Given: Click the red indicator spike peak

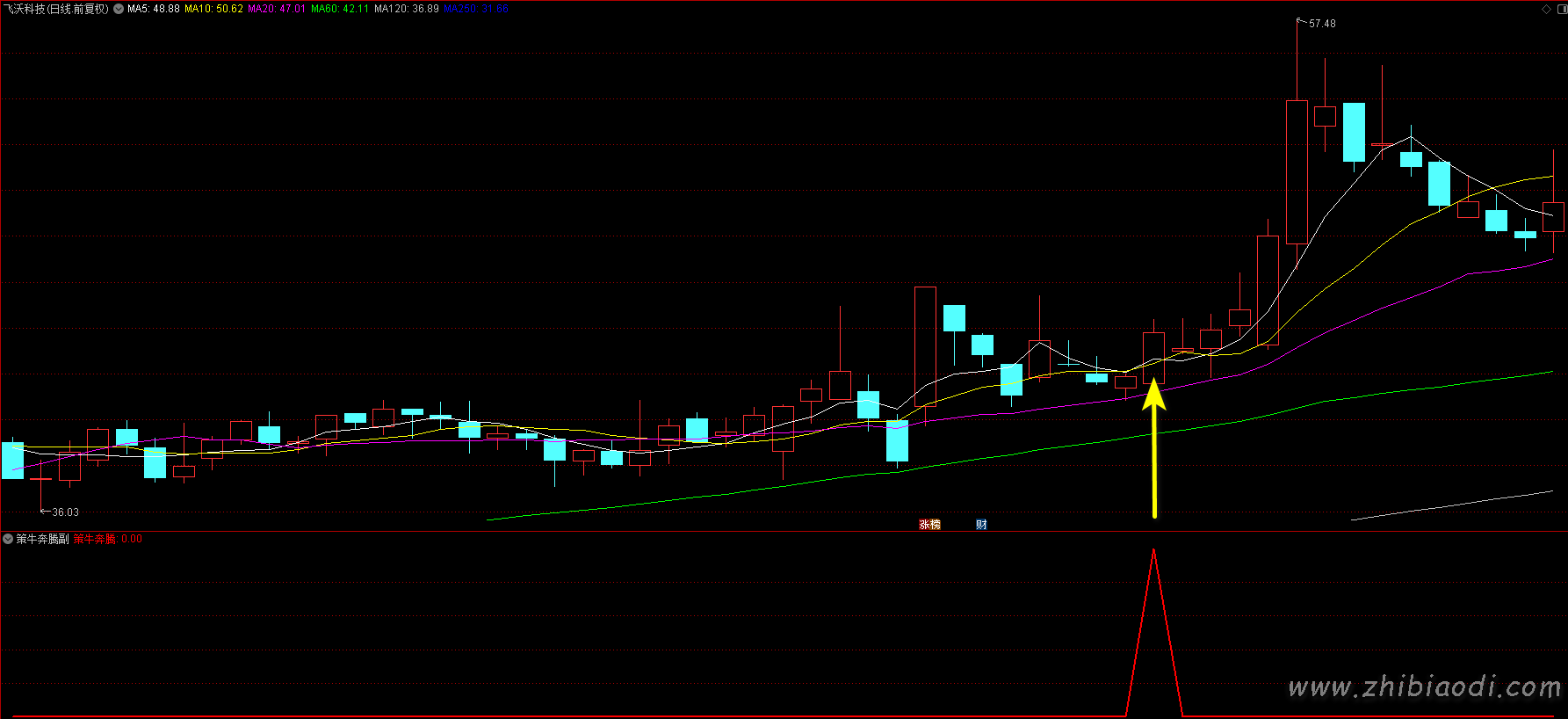Looking at the screenshot, I should point(1153,552).
